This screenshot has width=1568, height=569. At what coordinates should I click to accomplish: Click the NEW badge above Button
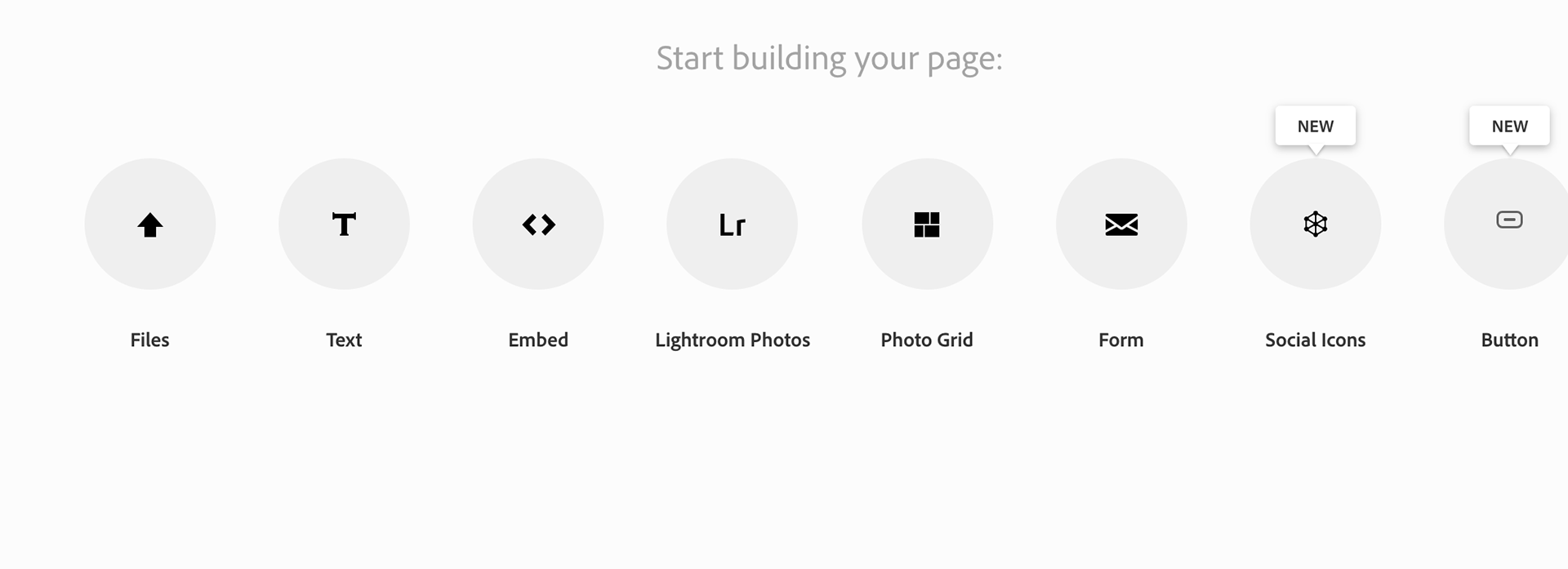1509,126
